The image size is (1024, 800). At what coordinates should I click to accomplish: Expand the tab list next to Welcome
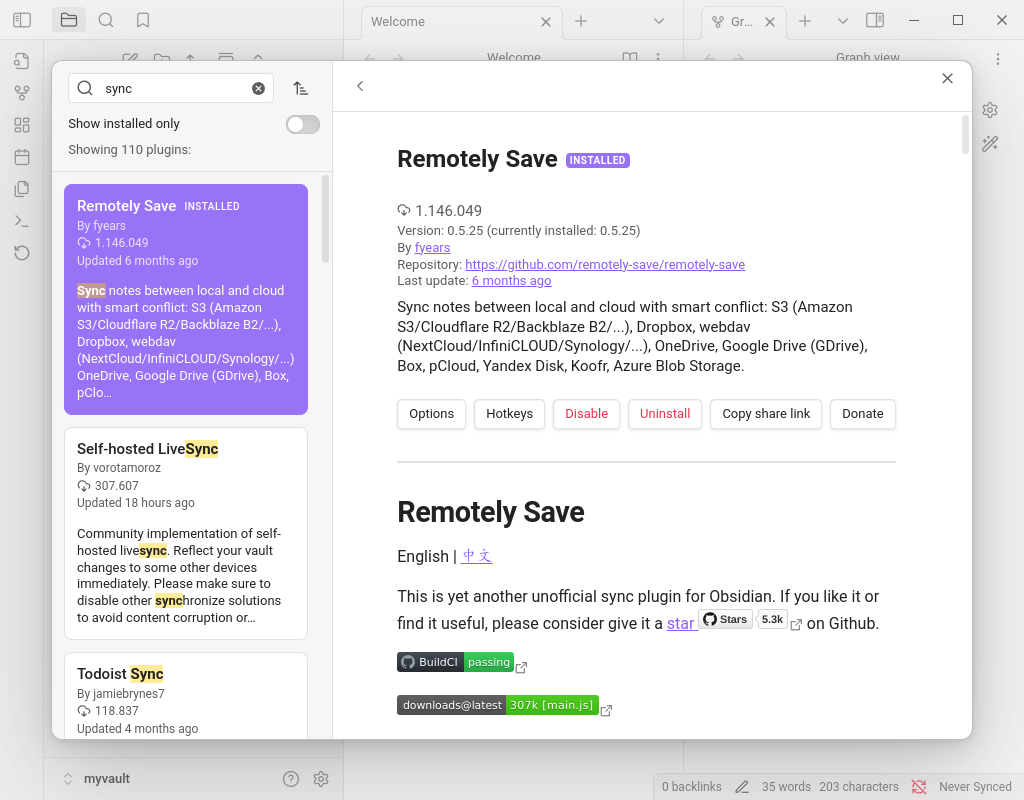tap(659, 21)
